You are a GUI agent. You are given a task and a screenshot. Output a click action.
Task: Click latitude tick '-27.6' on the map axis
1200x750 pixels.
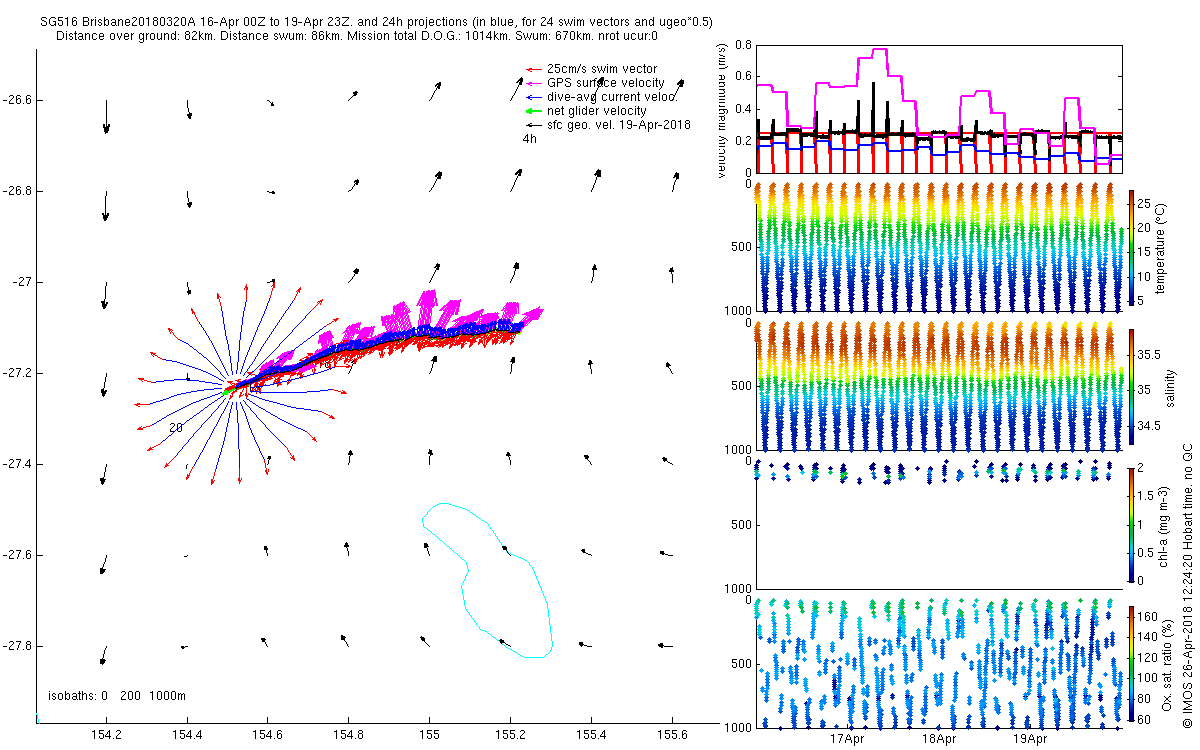17,555
